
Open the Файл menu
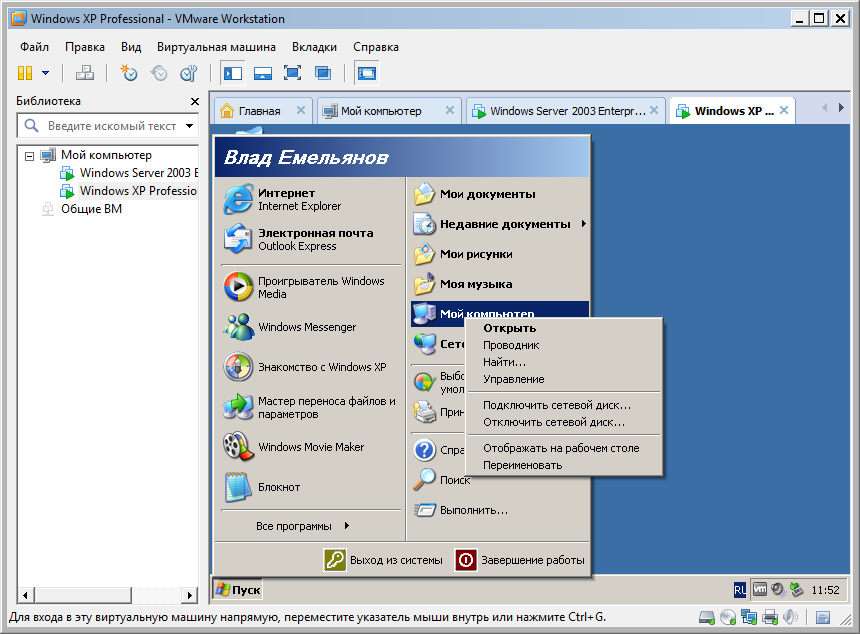click(x=35, y=47)
